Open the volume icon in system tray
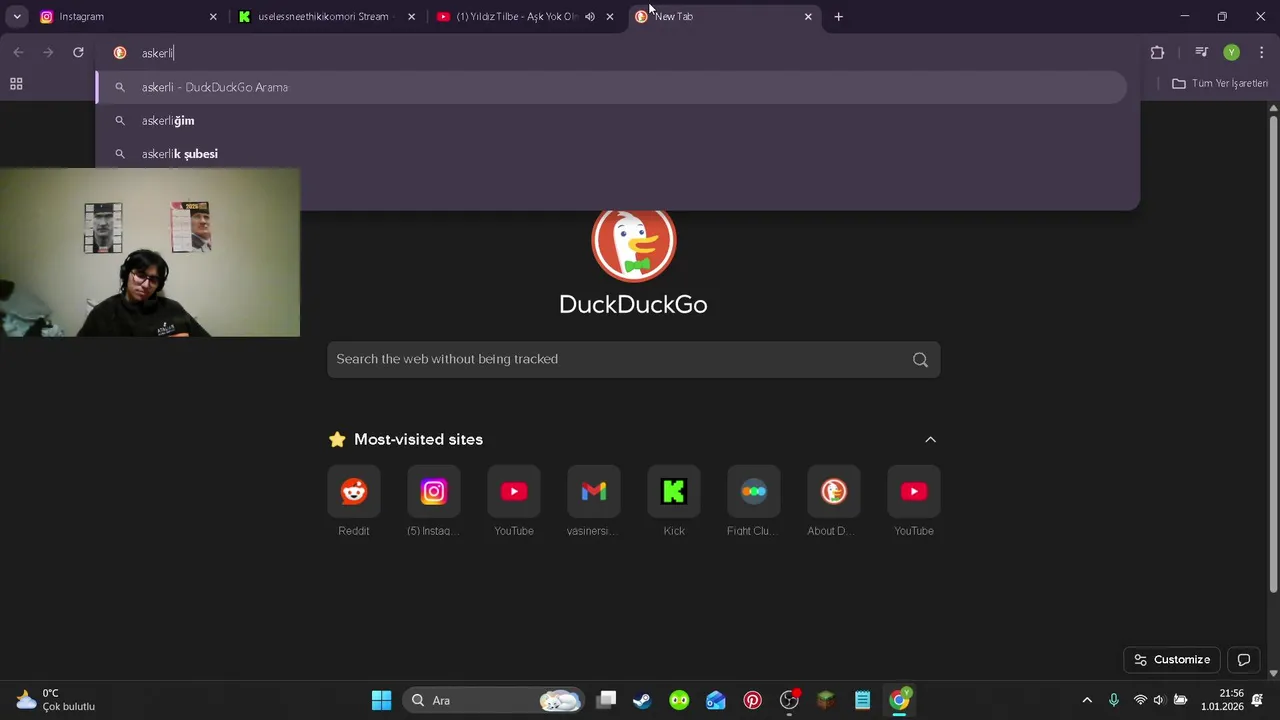This screenshot has width=1280, height=720. (x=1159, y=700)
